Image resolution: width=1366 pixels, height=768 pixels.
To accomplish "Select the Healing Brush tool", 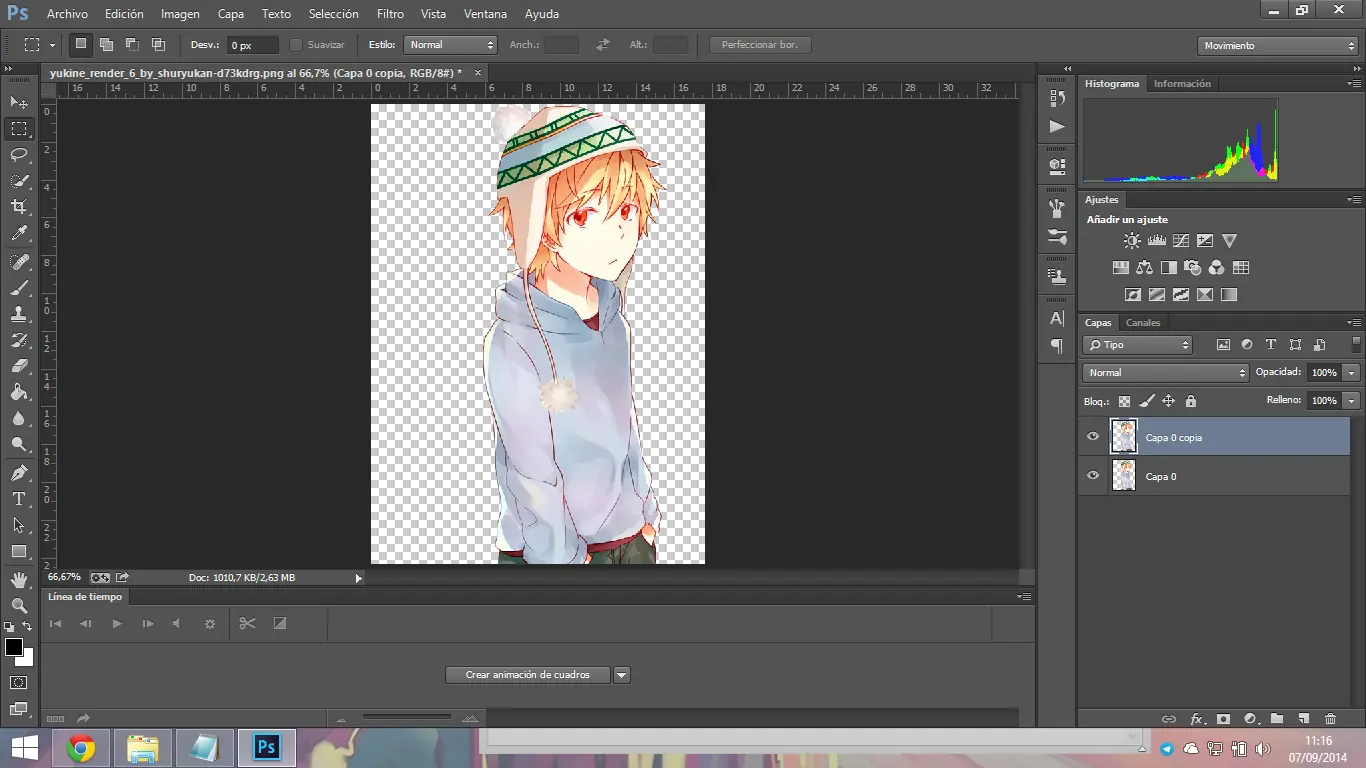I will coord(19,262).
